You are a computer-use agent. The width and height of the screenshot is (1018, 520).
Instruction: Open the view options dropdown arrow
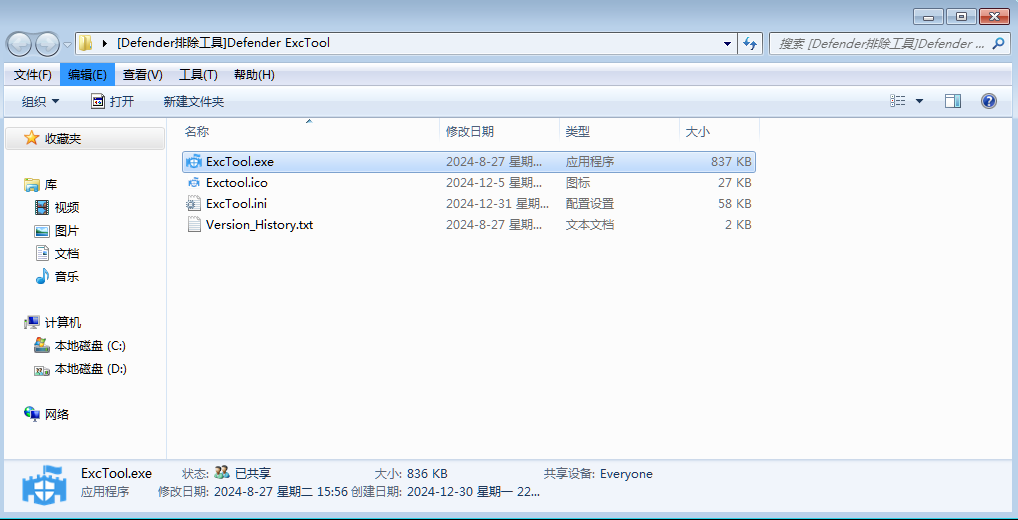pos(919,101)
